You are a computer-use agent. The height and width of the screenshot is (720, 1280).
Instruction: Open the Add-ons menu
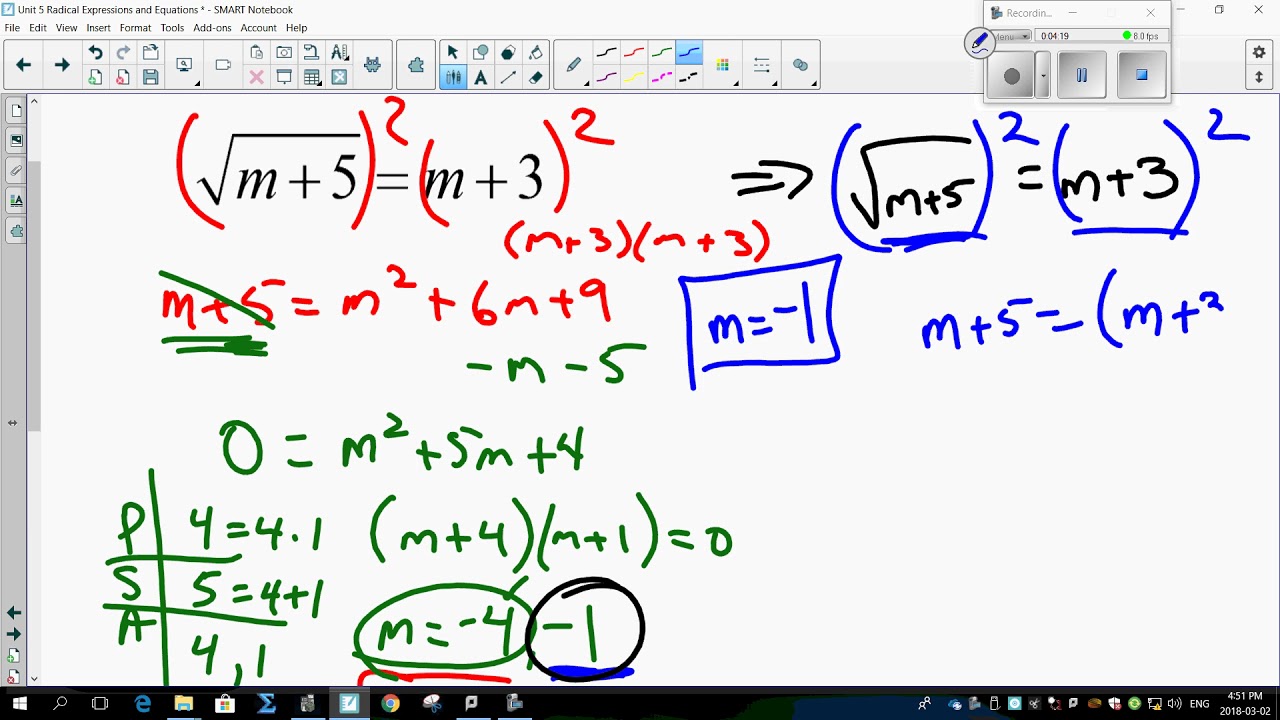coord(212,28)
